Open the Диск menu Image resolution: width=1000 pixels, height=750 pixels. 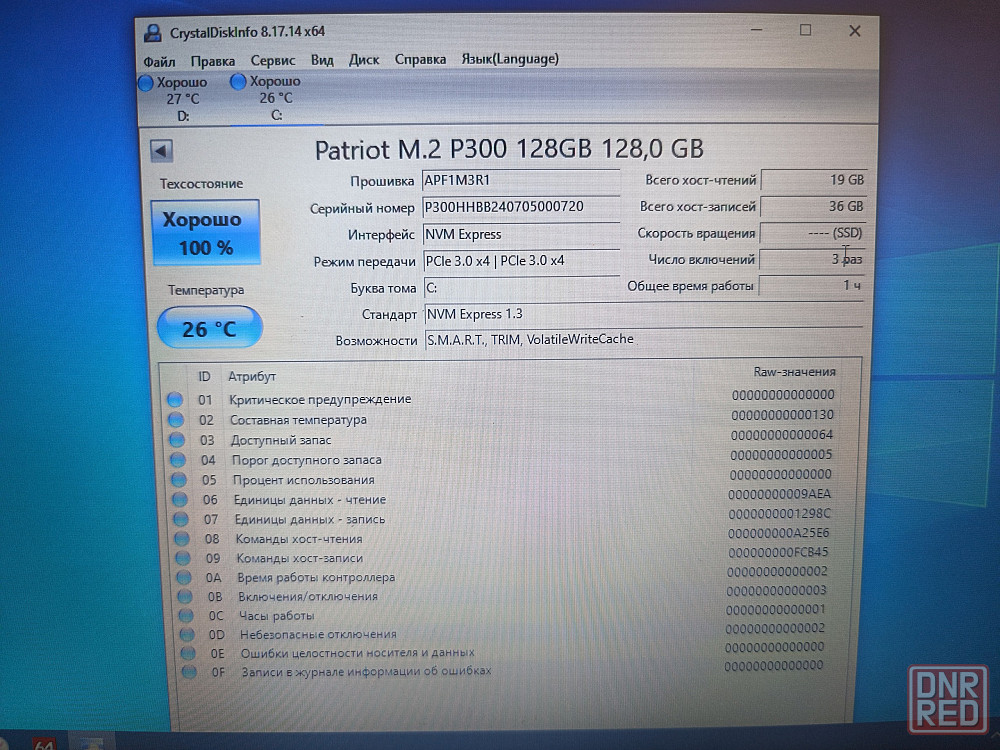point(364,60)
